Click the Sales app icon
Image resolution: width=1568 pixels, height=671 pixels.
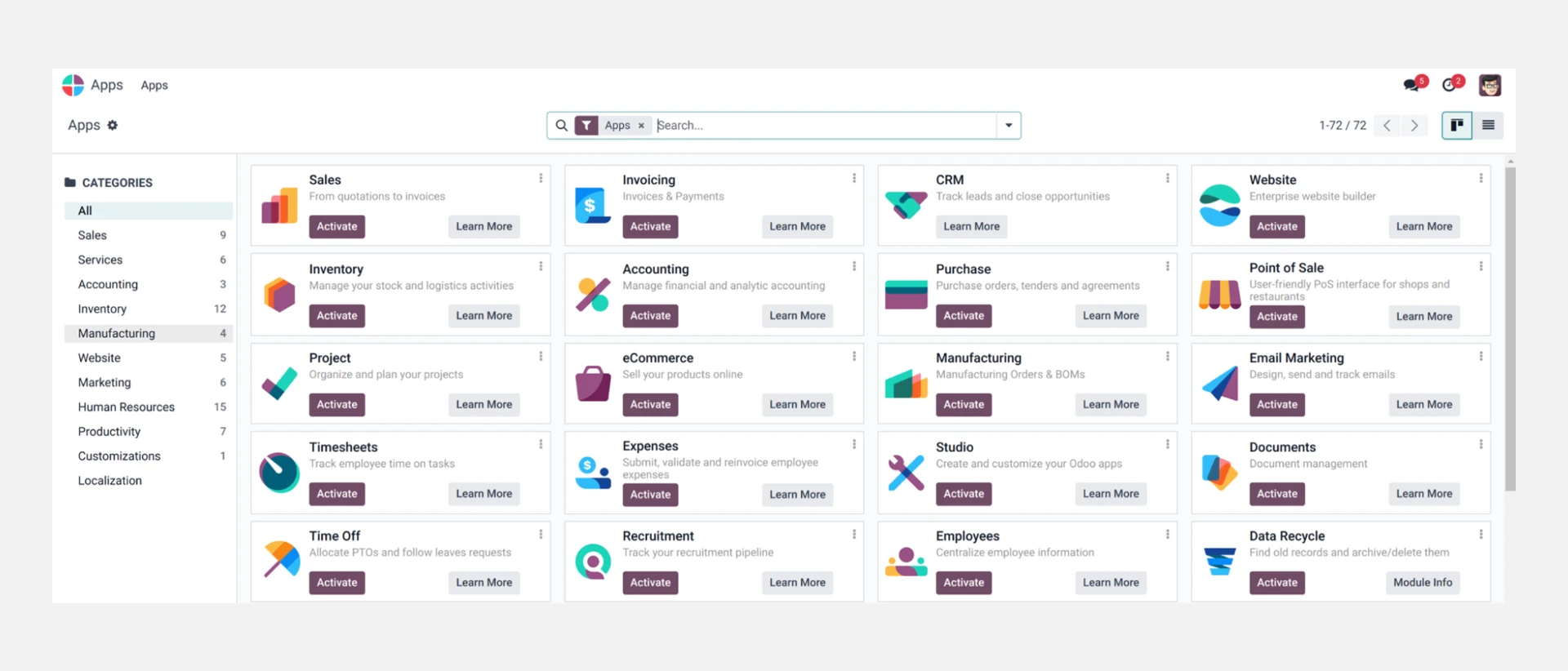pos(279,205)
